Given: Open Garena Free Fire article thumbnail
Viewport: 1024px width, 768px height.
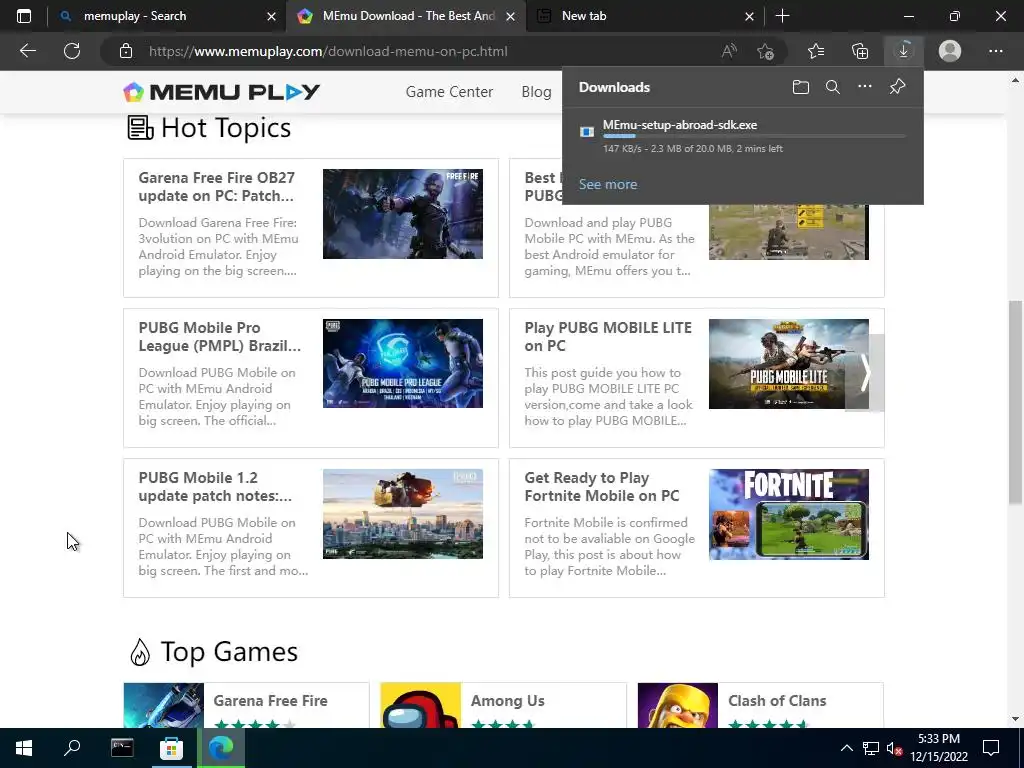Looking at the screenshot, I should 403,214.
